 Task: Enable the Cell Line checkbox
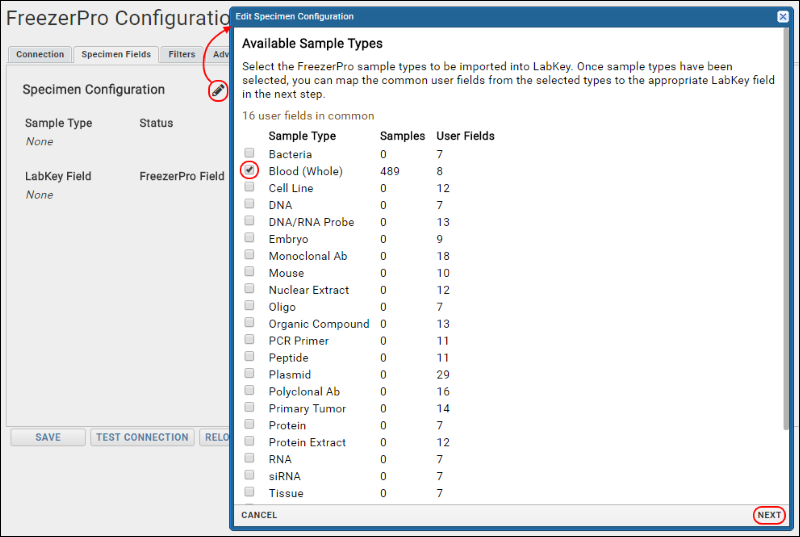(x=249, y=187)
